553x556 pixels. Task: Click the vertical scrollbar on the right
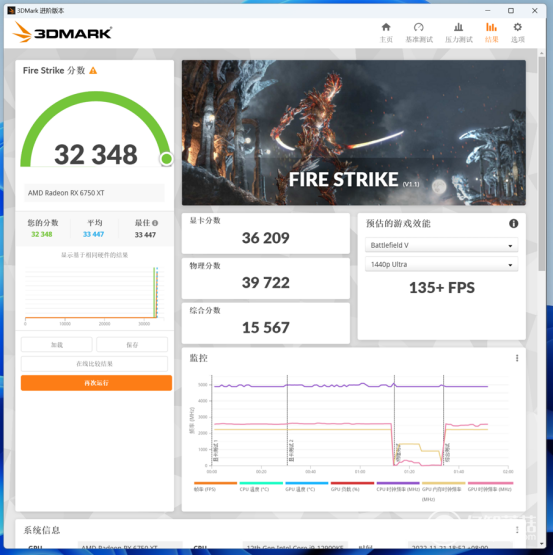click(542, 163)
